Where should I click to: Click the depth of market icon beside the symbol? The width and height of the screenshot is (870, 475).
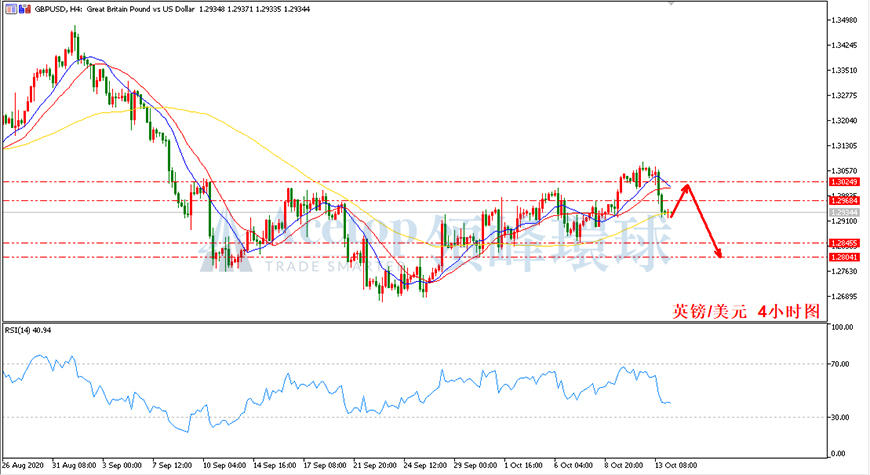[x=25, y=9]
